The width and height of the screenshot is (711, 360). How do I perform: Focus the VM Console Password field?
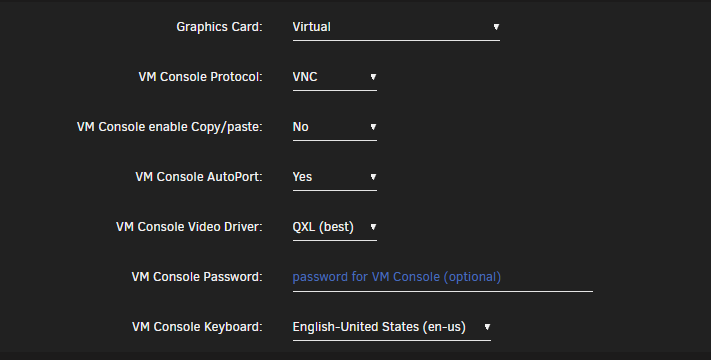point(443,277)
